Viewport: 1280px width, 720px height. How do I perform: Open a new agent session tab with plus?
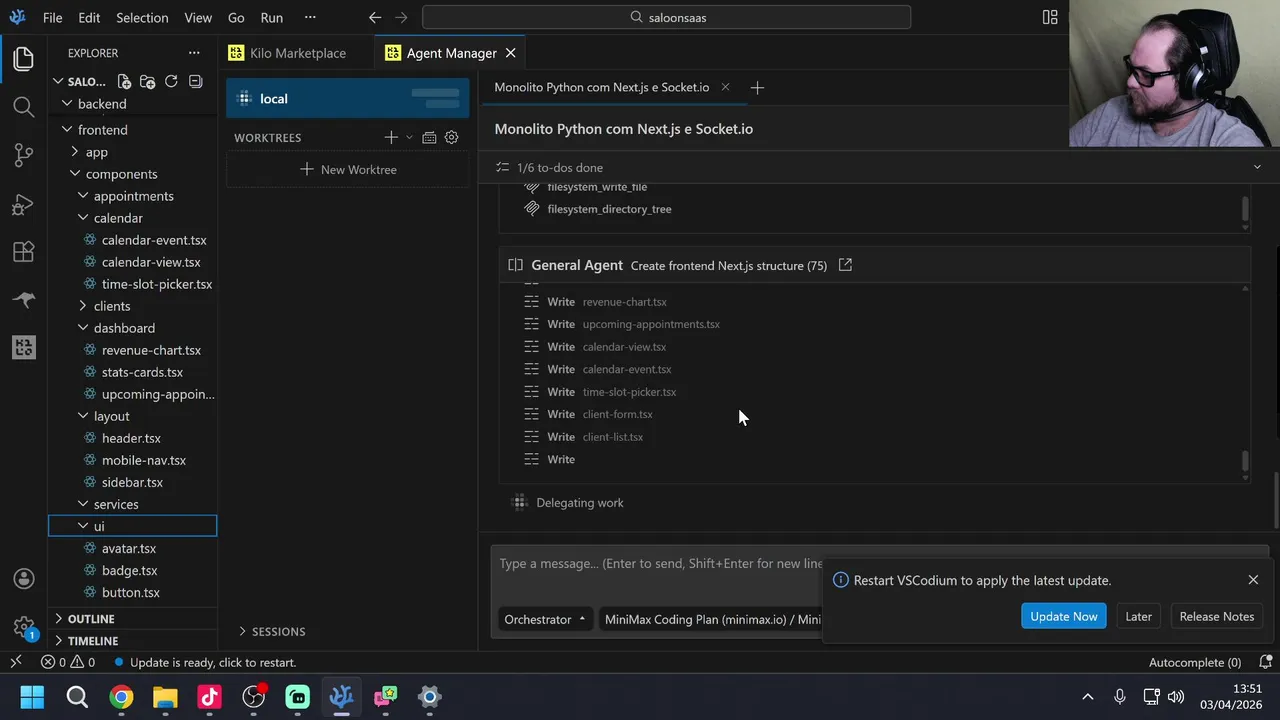[x=757, y=88]
